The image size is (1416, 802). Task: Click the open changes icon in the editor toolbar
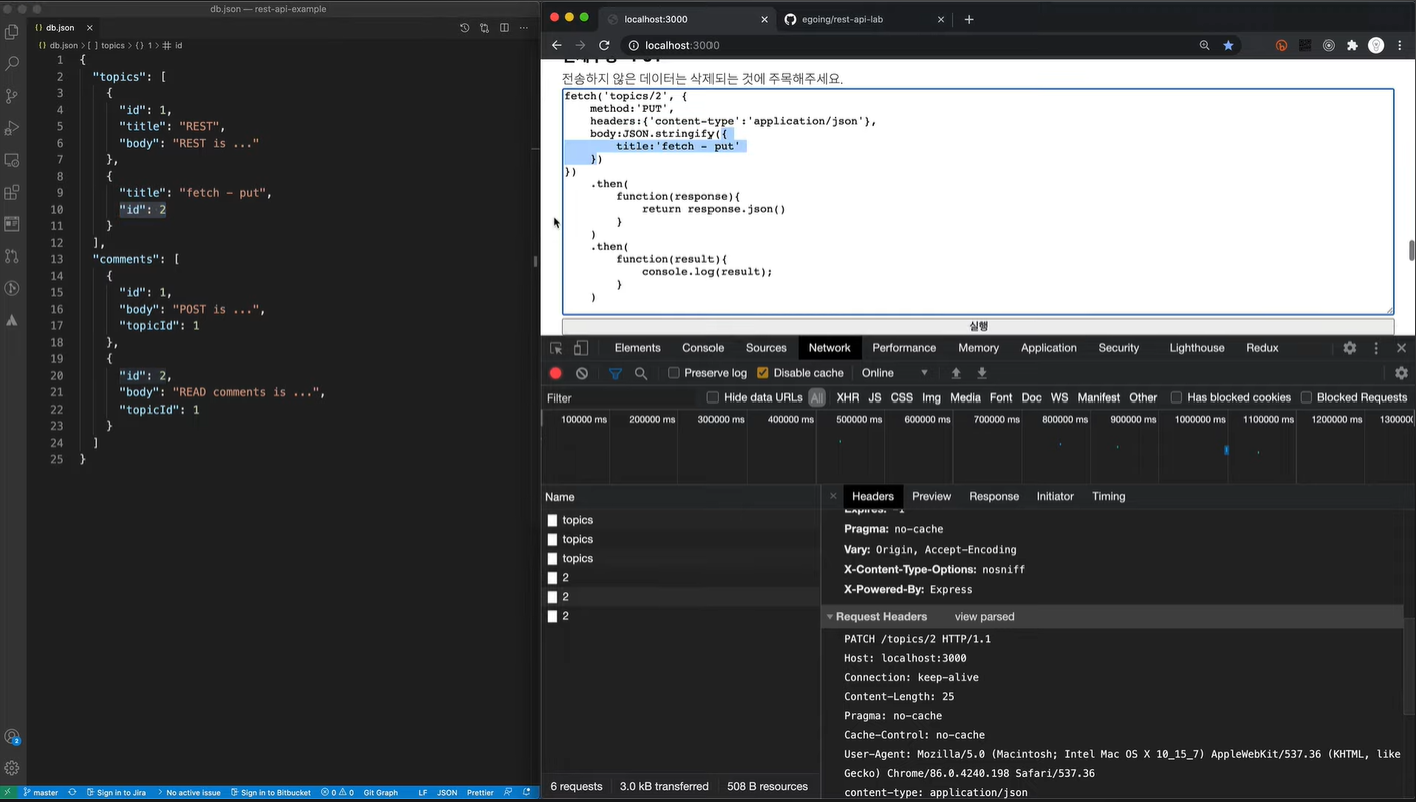[x=484, y=28]
